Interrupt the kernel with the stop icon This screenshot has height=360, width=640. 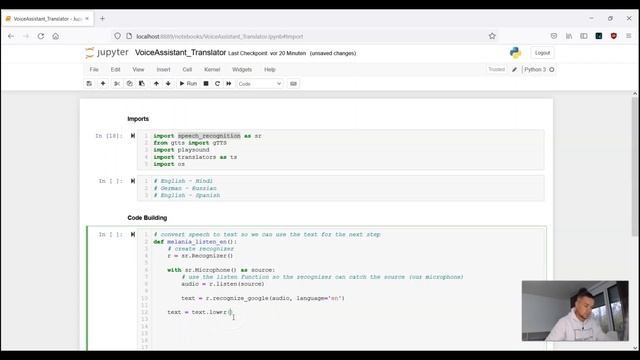pyautogui.click(x=206, y=84)
